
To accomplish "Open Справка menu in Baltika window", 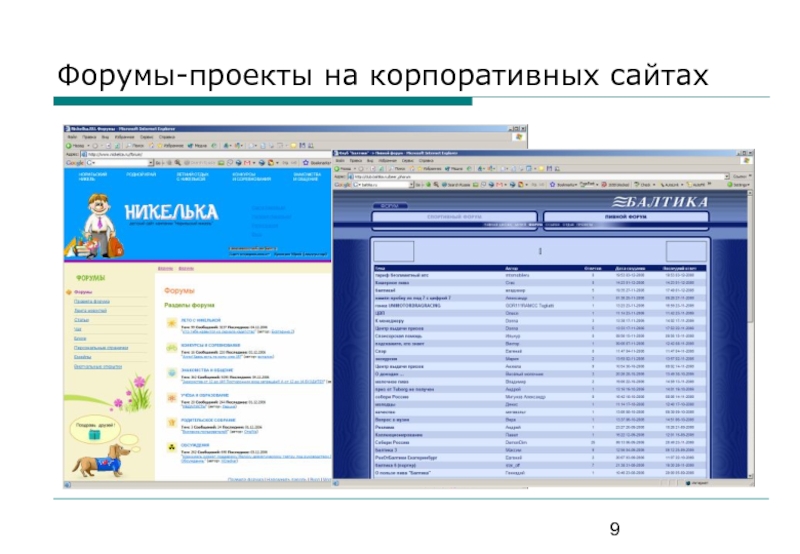I will tap(426, 160).
